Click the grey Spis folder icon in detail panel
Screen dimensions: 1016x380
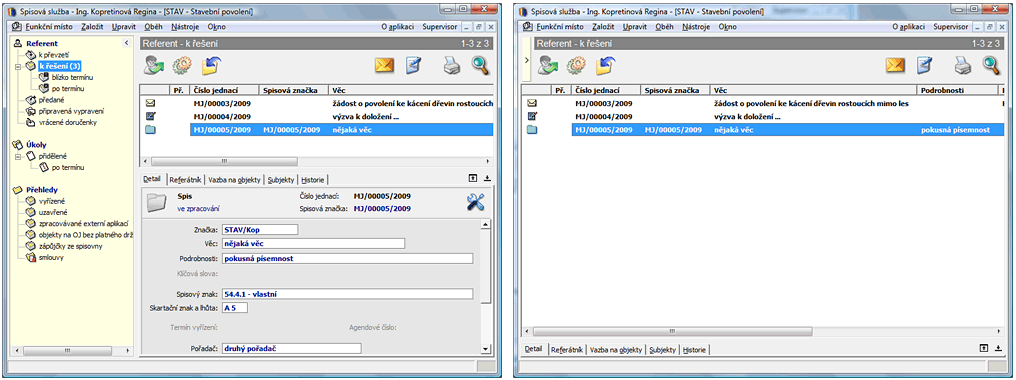pyautogui.click(x=156, y=202)
